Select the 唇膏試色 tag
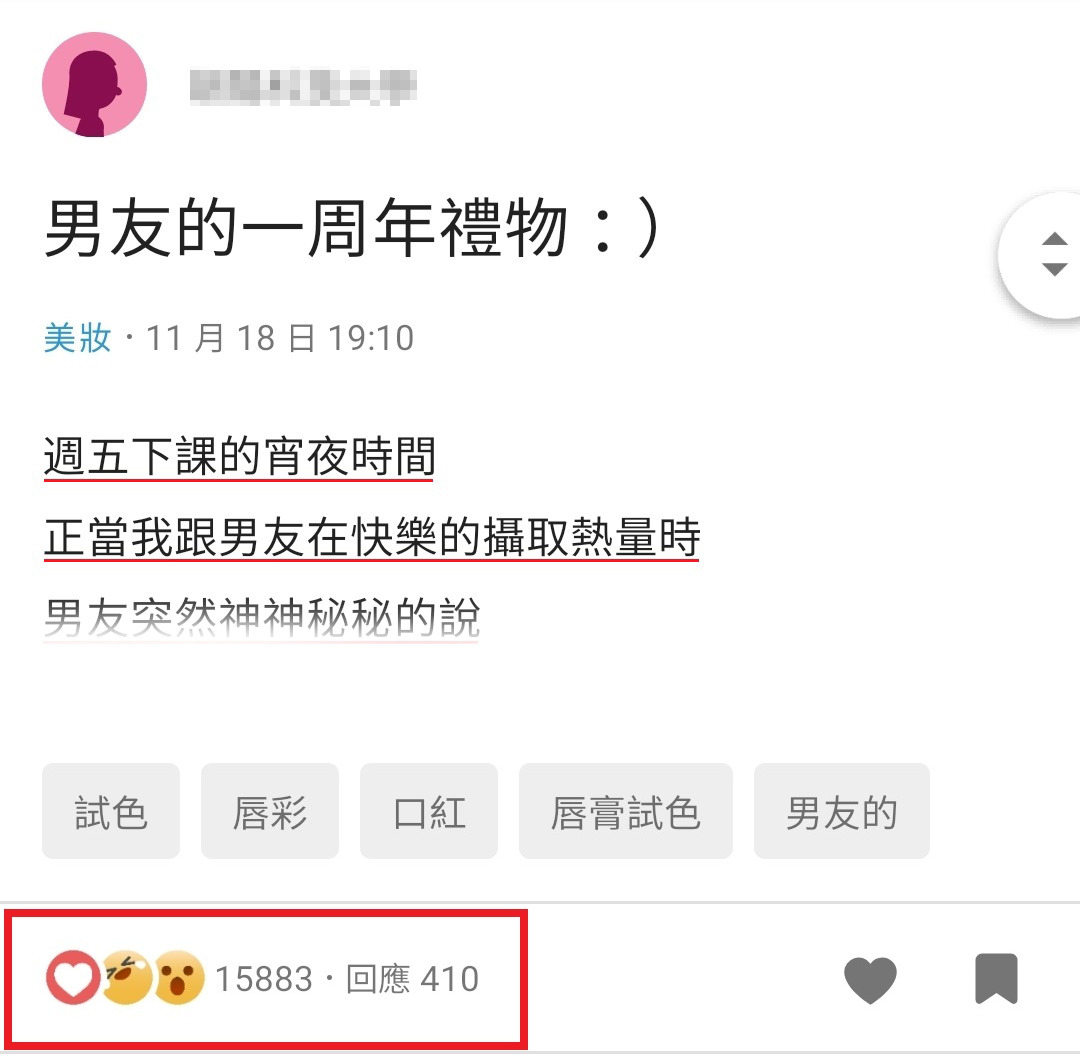The image size is (1080, 1054). (626, 811)
